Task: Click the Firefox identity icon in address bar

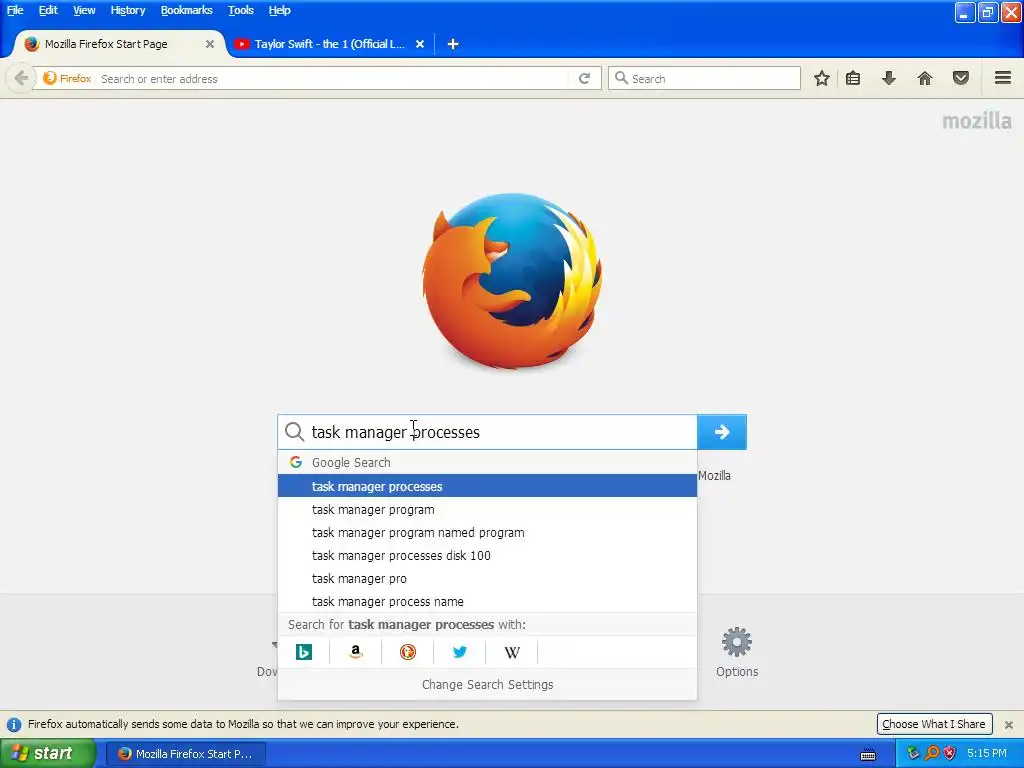Action: 50,78
